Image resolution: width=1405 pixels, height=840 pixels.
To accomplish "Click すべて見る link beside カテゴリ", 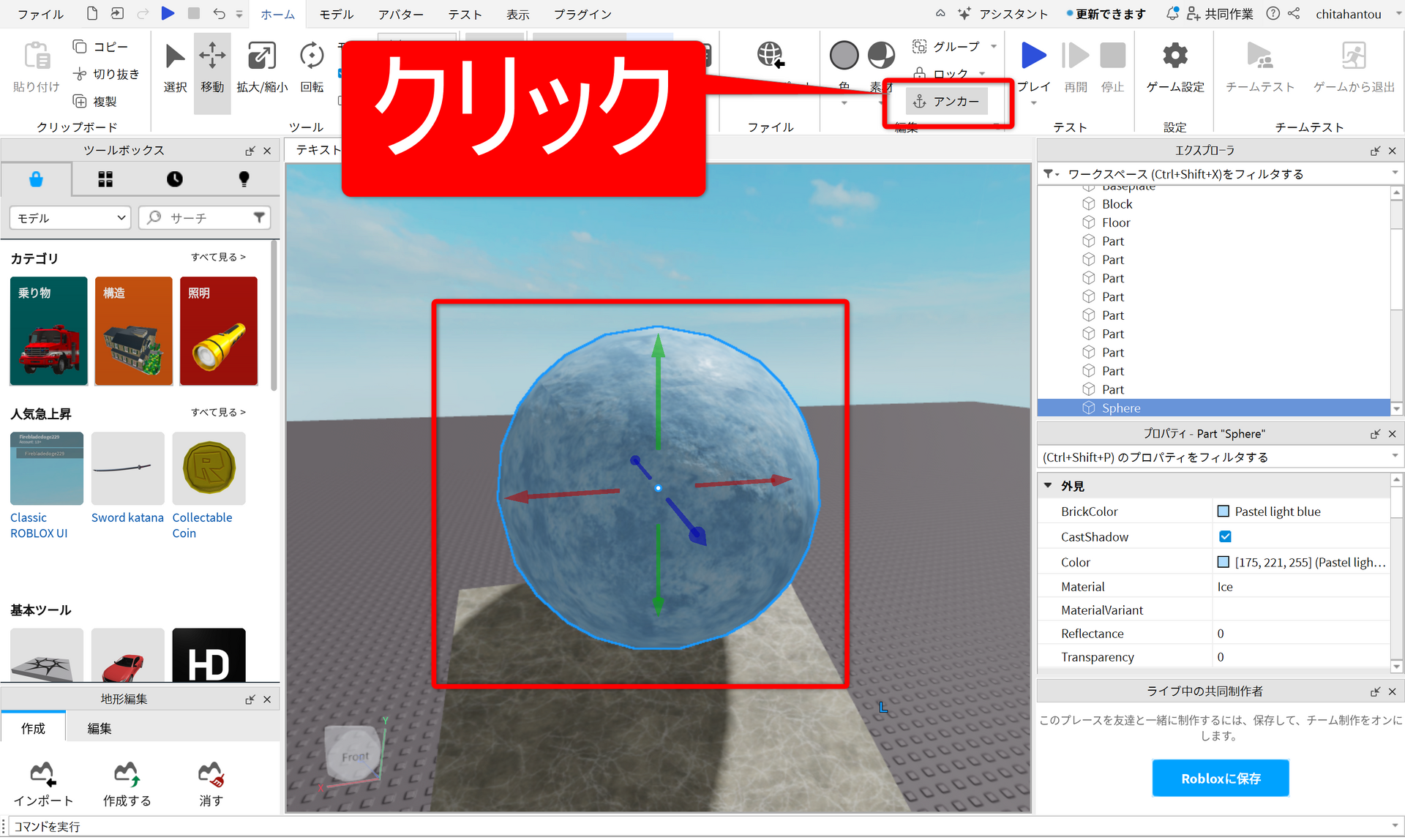I will tap(218, 258).
